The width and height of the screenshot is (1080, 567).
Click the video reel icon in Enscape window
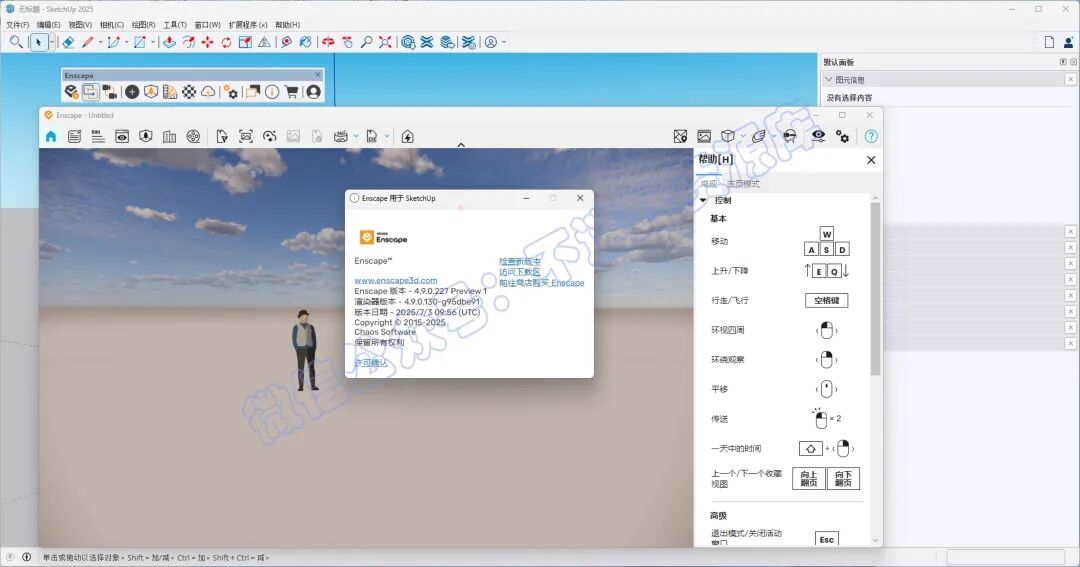[x=194, y=136]
